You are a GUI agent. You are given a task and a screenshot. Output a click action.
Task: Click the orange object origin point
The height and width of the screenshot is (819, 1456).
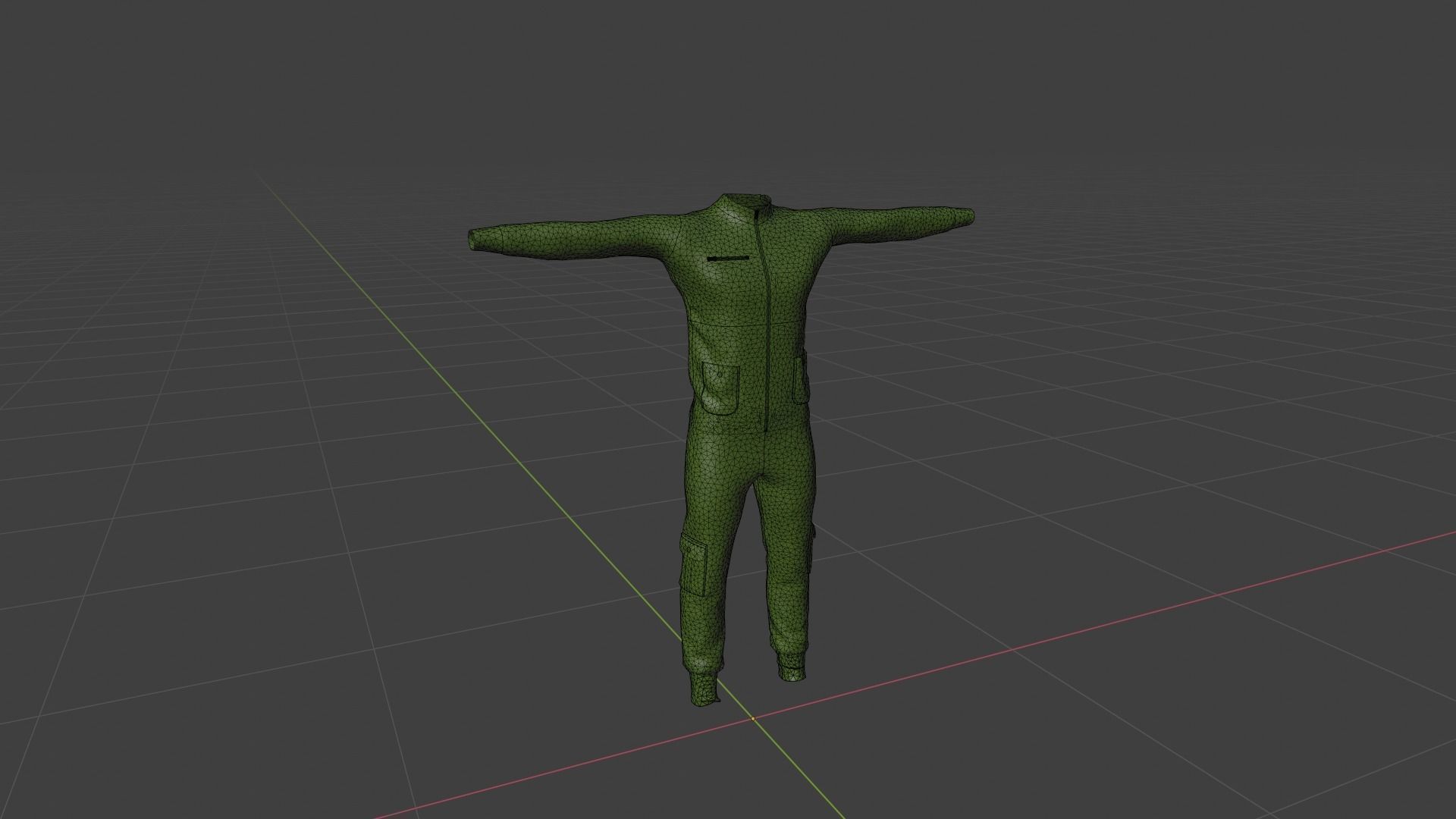[x=753, y=718]
